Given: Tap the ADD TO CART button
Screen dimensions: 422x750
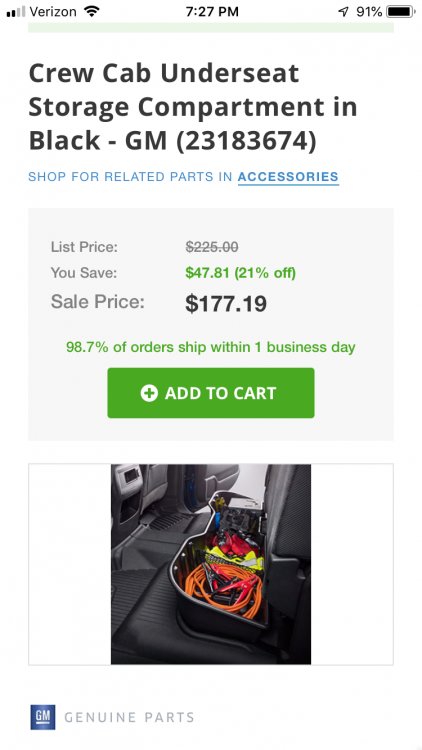Looking at the screenshot, I should (211, 393).
